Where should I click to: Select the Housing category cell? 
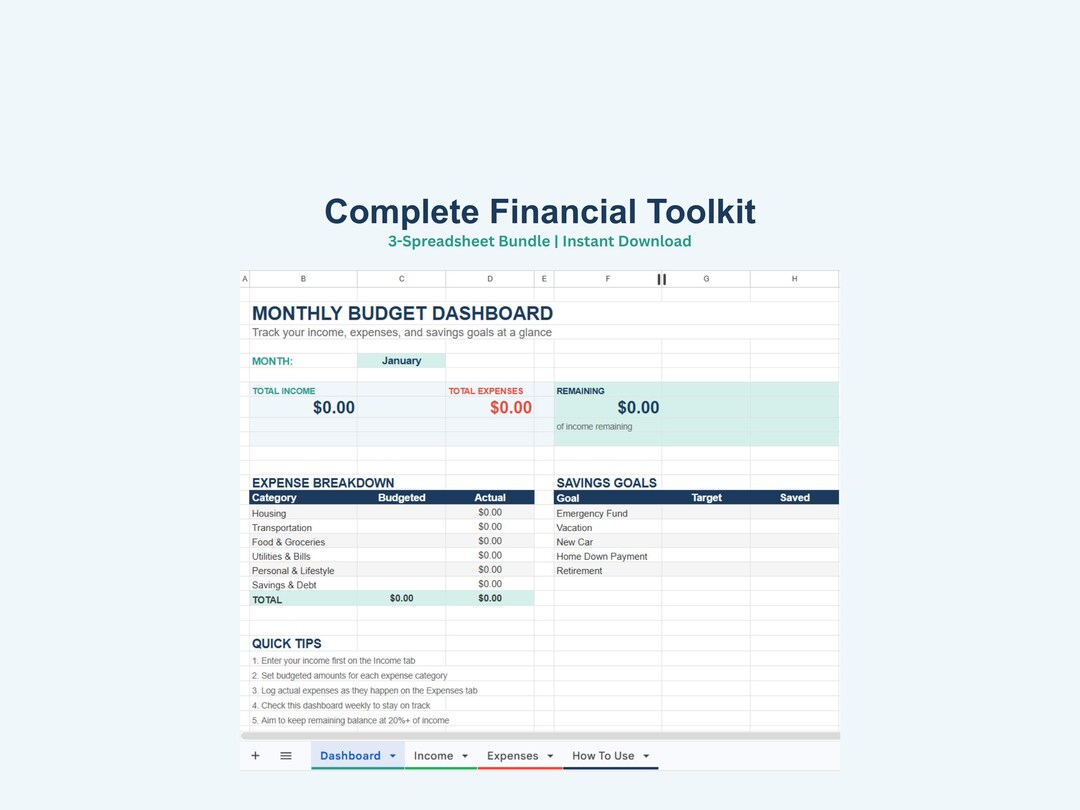click(x=303, y=513)
